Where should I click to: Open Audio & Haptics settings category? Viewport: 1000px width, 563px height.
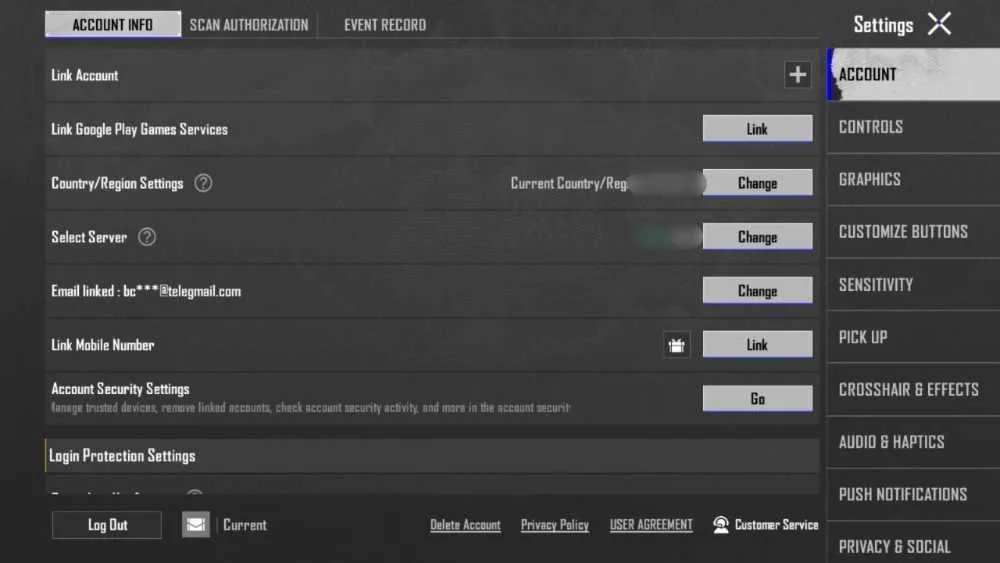tap(913, 442)
